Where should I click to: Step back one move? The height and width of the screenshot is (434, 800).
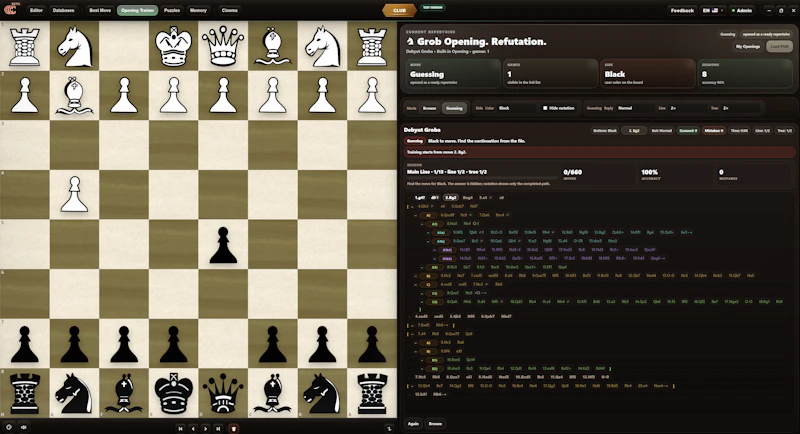point(193,429)
